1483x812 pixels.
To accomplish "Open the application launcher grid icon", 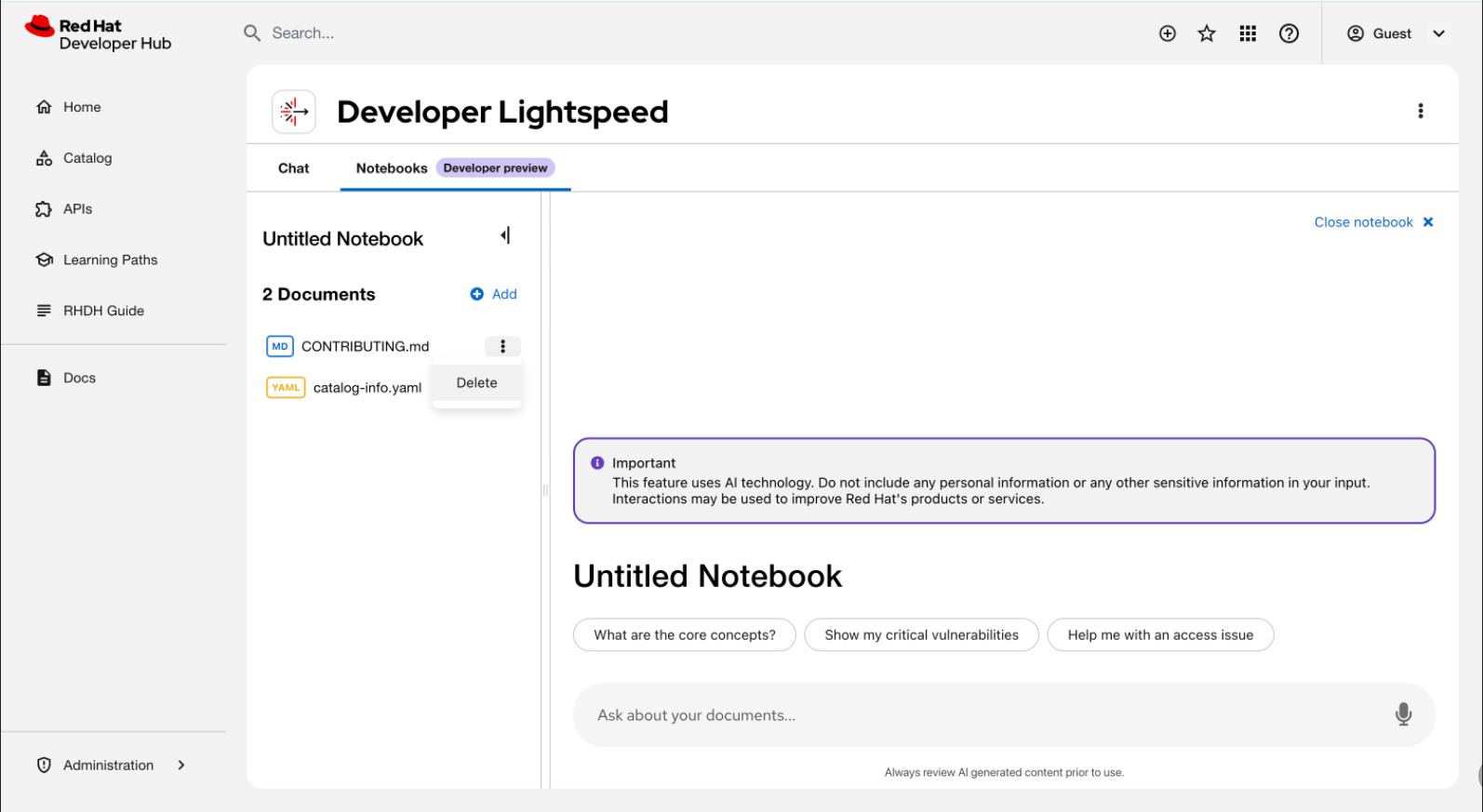I will click(x=1248, y=33).
